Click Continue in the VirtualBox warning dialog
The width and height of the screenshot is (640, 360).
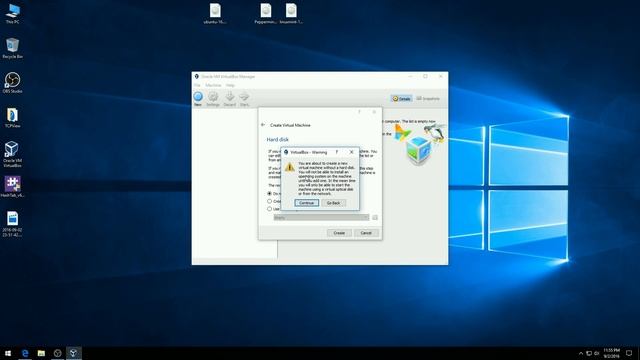pos(307,203)
